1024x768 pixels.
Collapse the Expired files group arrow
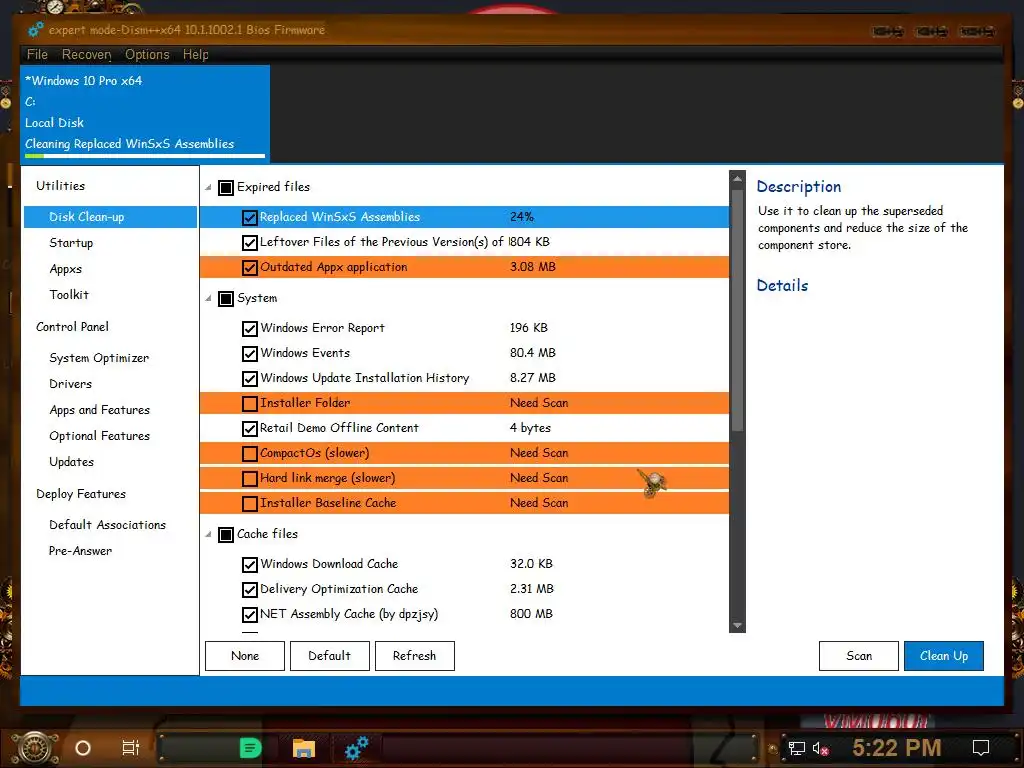[208, 187]
